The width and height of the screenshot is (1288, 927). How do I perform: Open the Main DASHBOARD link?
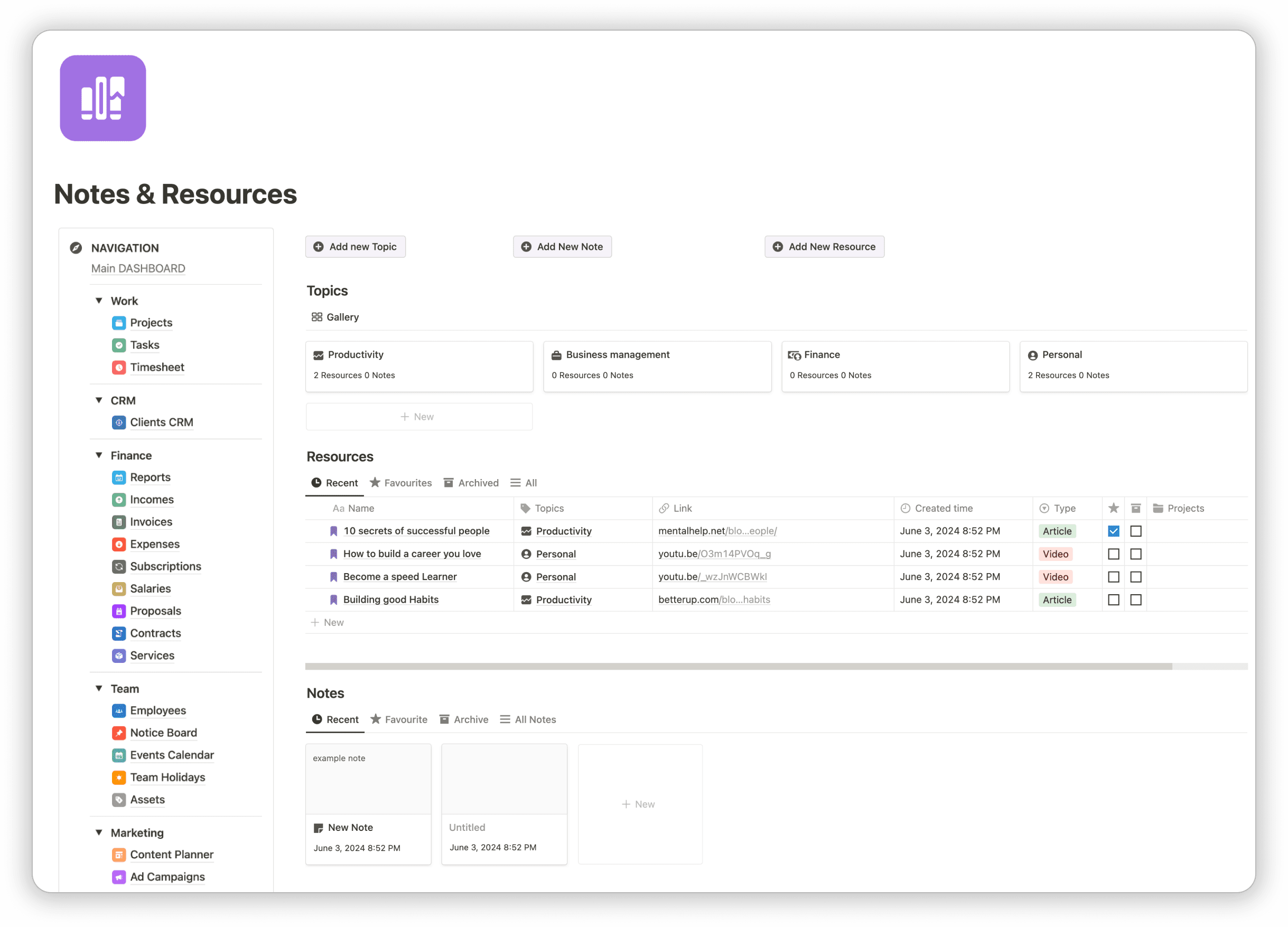pos(138,268)
